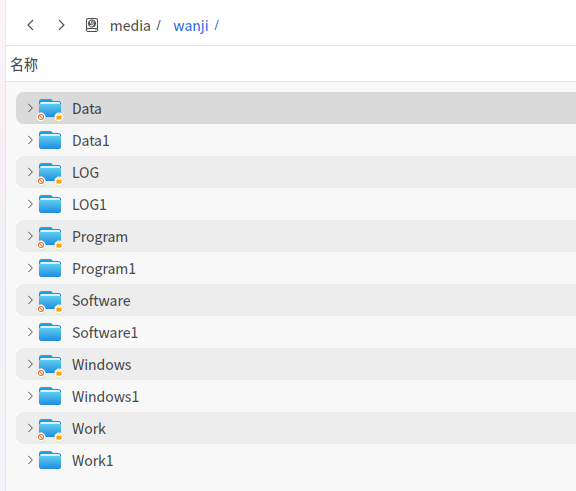Viewport: 576px width, 491px height.
Task: Select the Windows folder name
Action: point(102,365)
